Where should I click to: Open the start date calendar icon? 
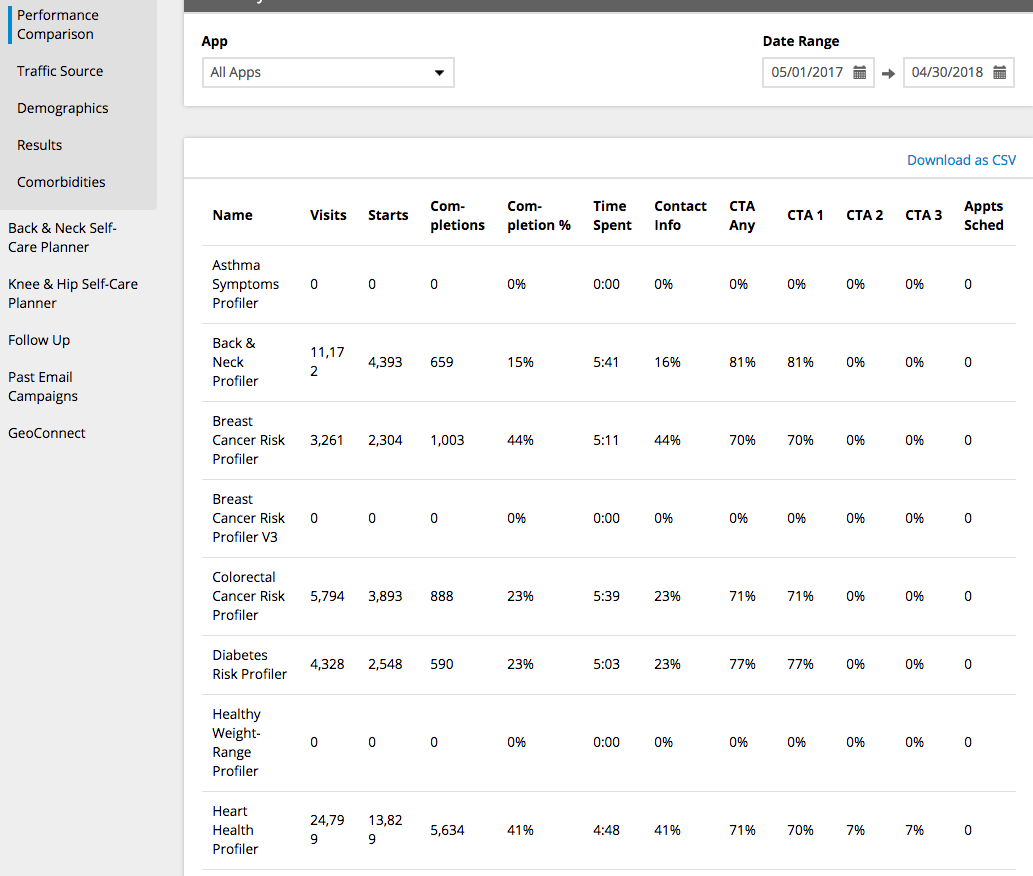pyautogui.click(x=859, y=72)
